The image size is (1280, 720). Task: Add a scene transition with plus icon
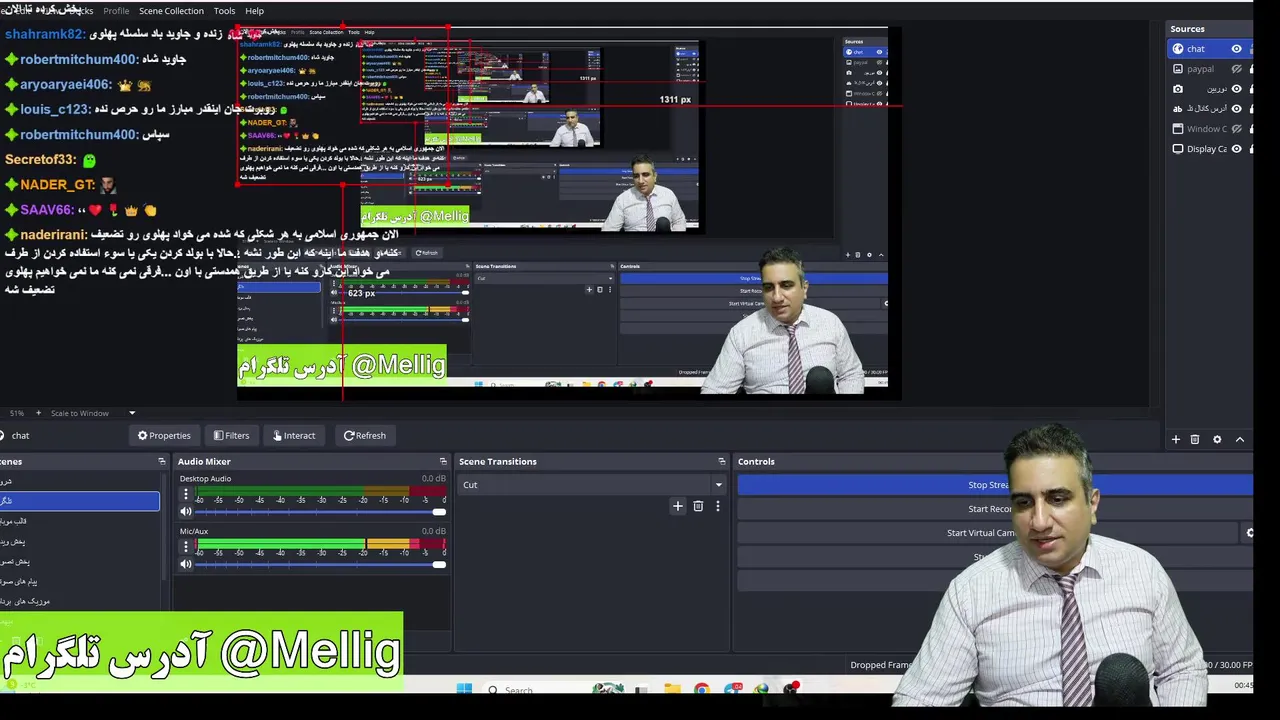tap(678, 506)
